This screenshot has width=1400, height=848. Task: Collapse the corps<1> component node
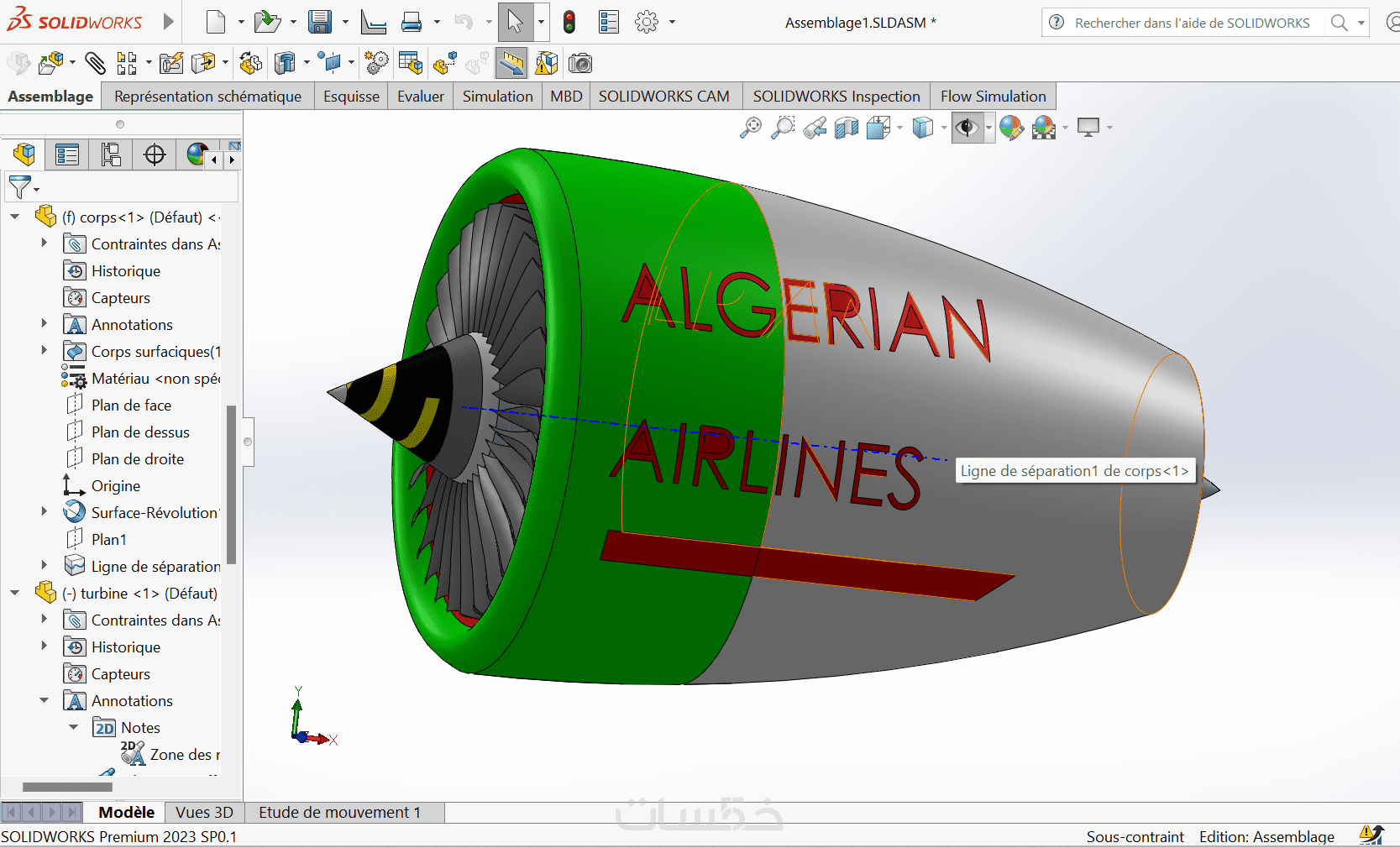point(15,217)
